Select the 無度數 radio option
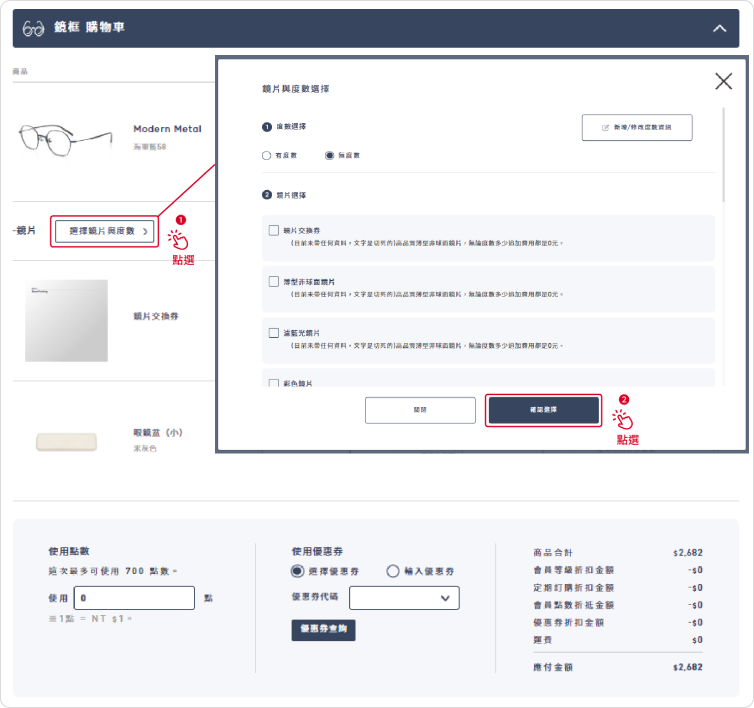 pyautogui.click(x=329, y=156)
